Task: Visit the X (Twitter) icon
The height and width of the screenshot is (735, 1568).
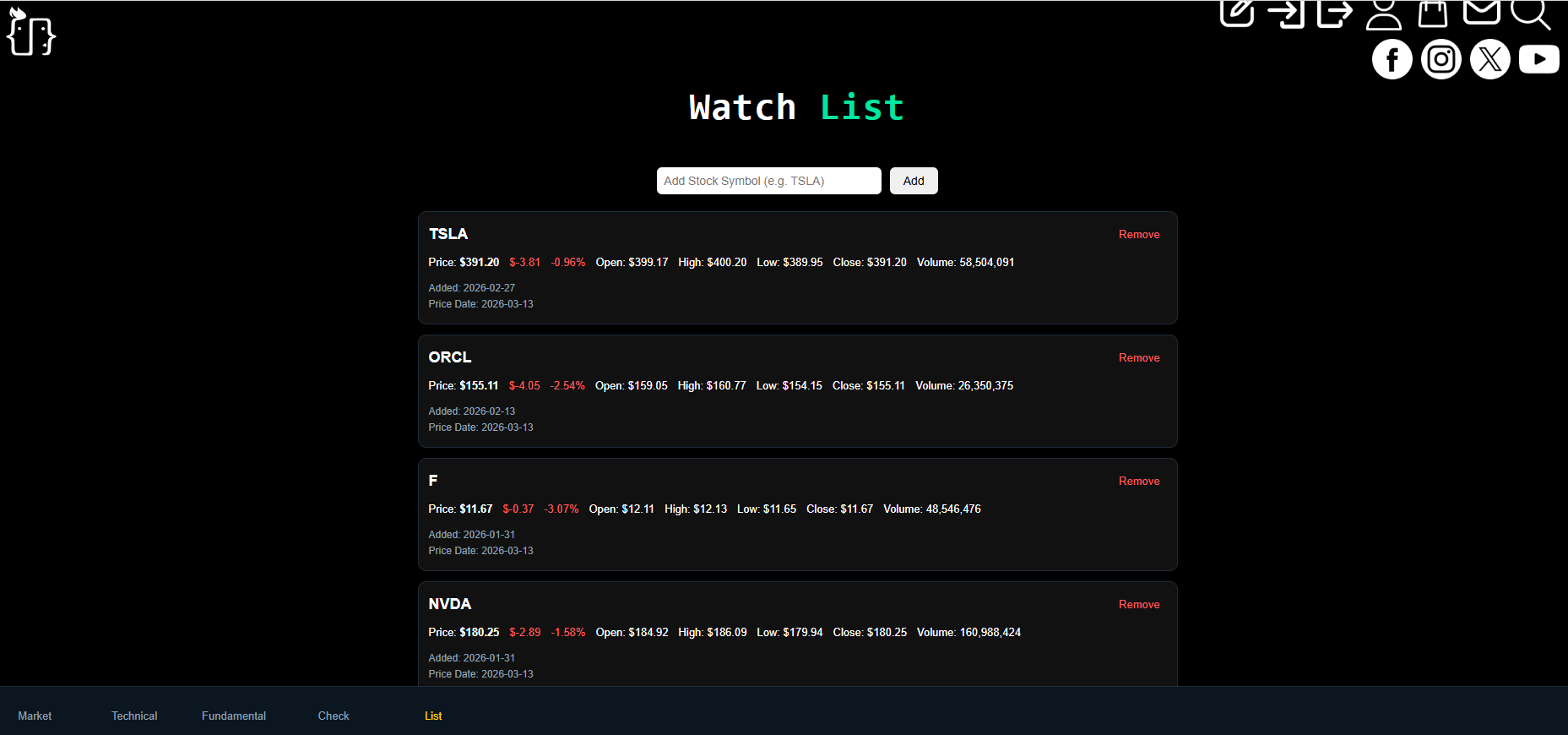Action: coord(1490,59)
